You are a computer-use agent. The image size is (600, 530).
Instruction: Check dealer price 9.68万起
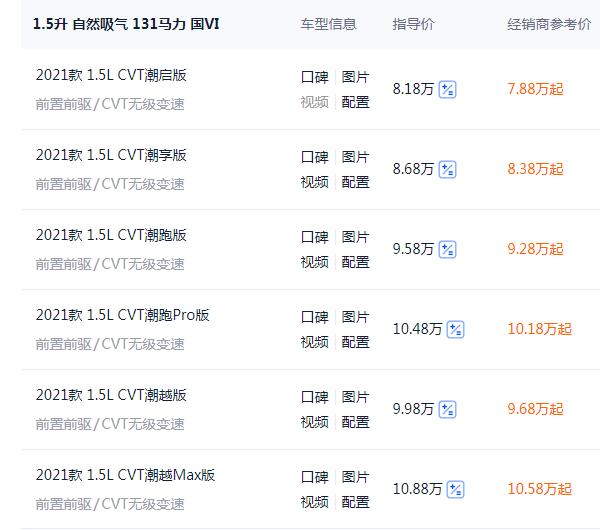(535, 409)
